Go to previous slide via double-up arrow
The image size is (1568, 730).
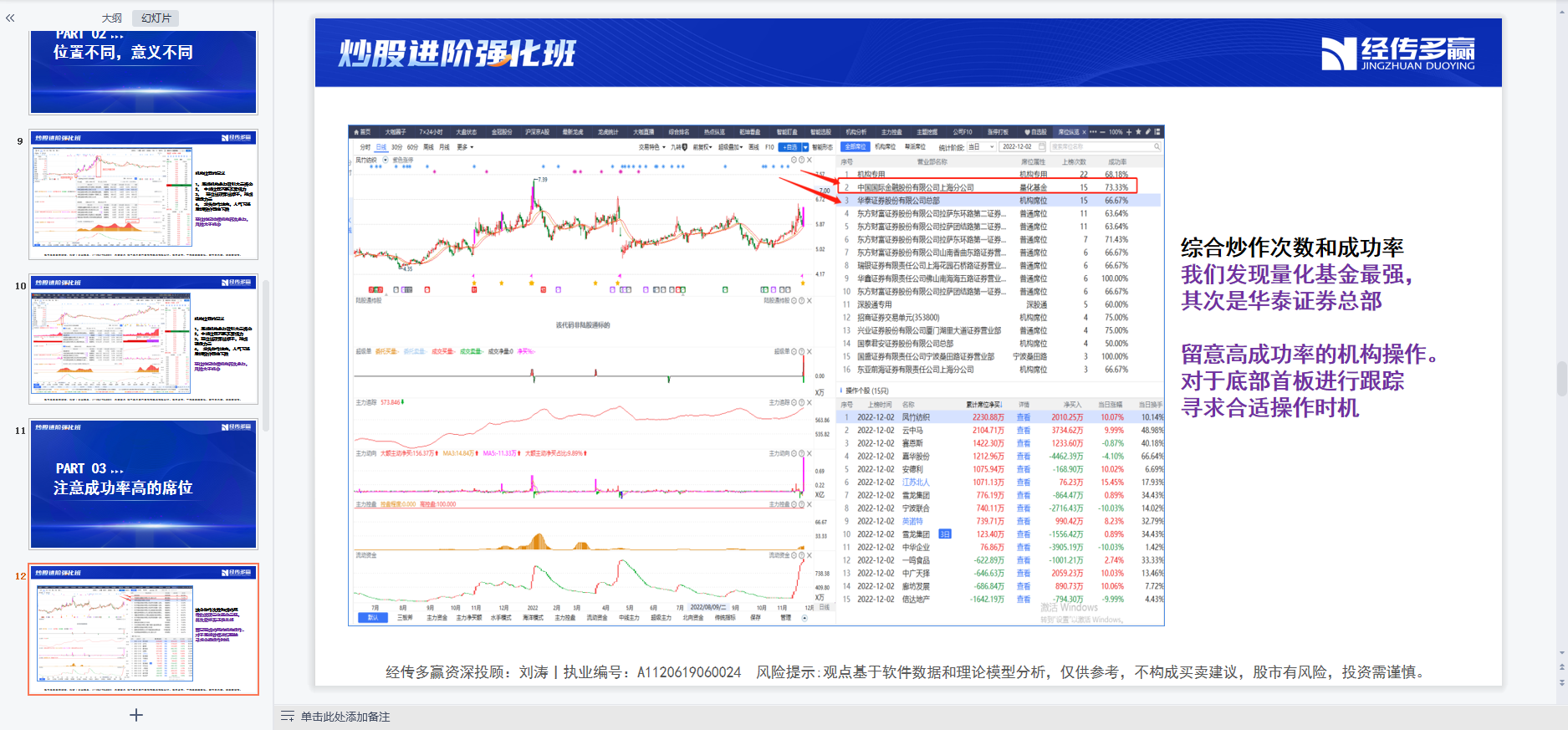[x=1562, y=668]
